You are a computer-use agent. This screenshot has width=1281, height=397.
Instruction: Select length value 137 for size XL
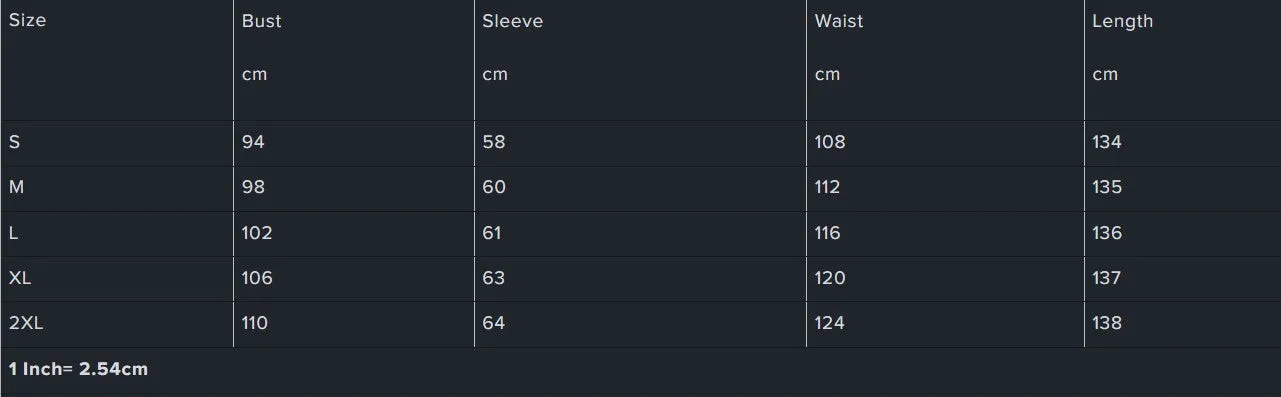[x=1107, y=278]
